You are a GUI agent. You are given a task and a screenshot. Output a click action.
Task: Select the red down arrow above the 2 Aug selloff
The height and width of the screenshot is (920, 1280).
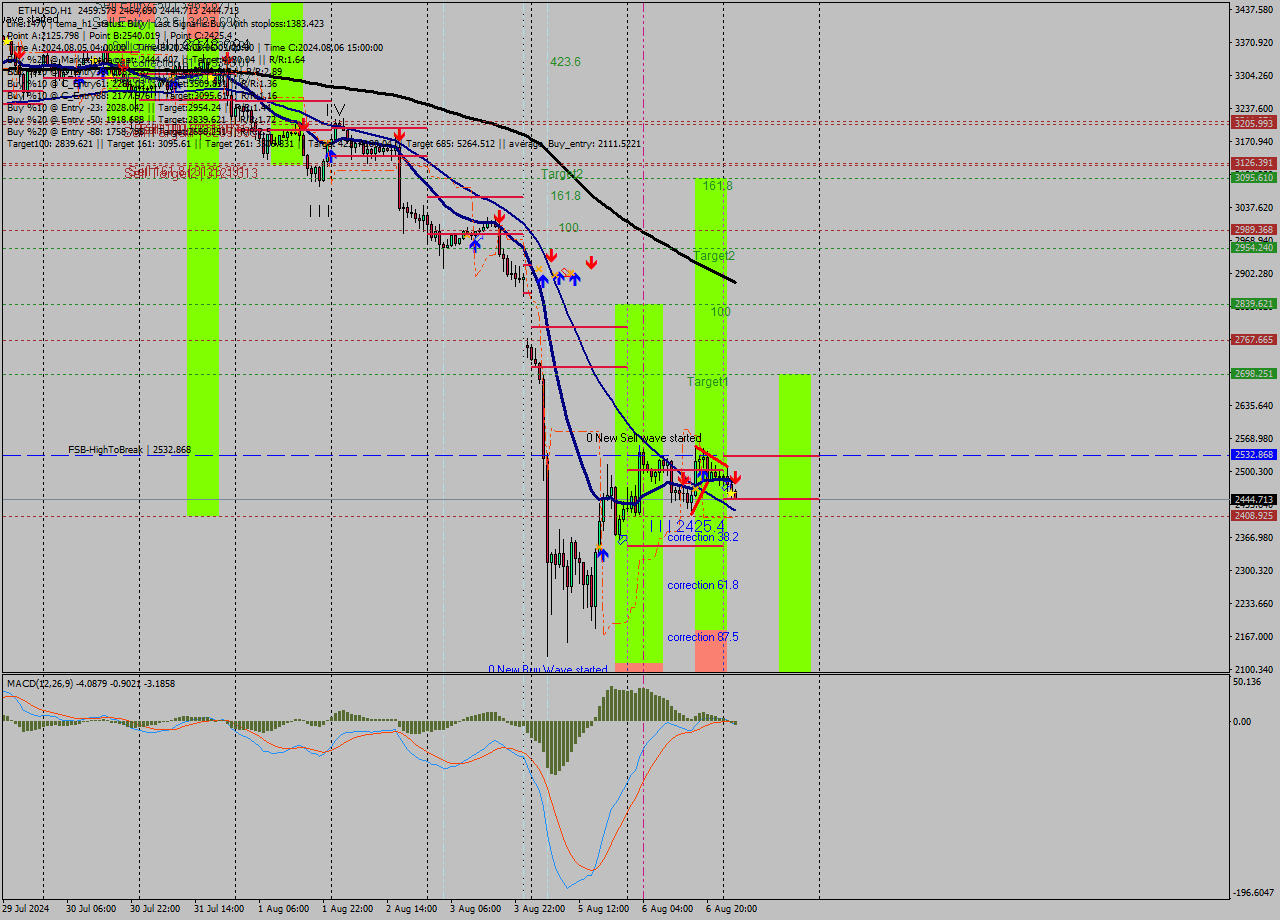click(x=400, y=133)
